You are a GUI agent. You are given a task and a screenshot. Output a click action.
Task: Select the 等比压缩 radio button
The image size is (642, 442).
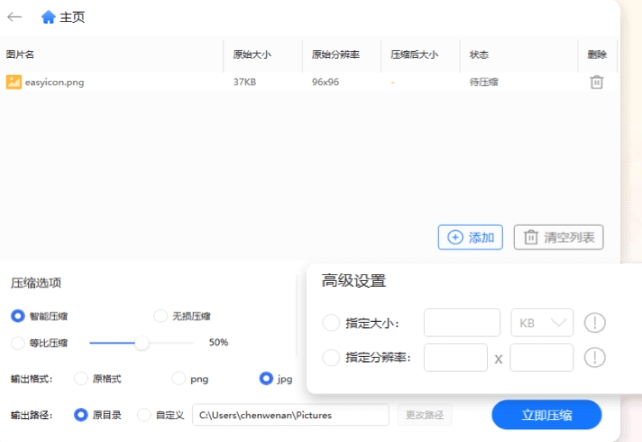[x=18, y=343]
